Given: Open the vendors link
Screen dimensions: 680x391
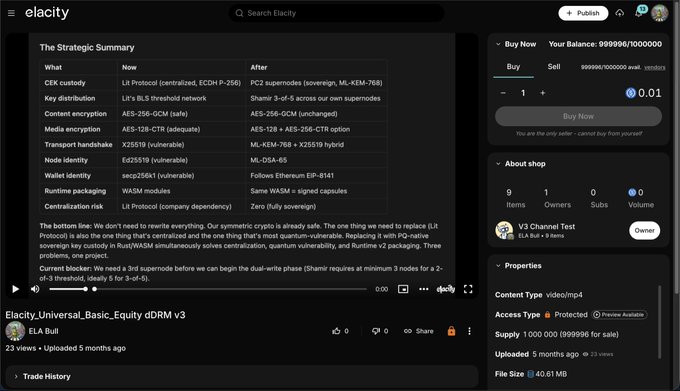Looking at the screenshot, I should [654, 67].
